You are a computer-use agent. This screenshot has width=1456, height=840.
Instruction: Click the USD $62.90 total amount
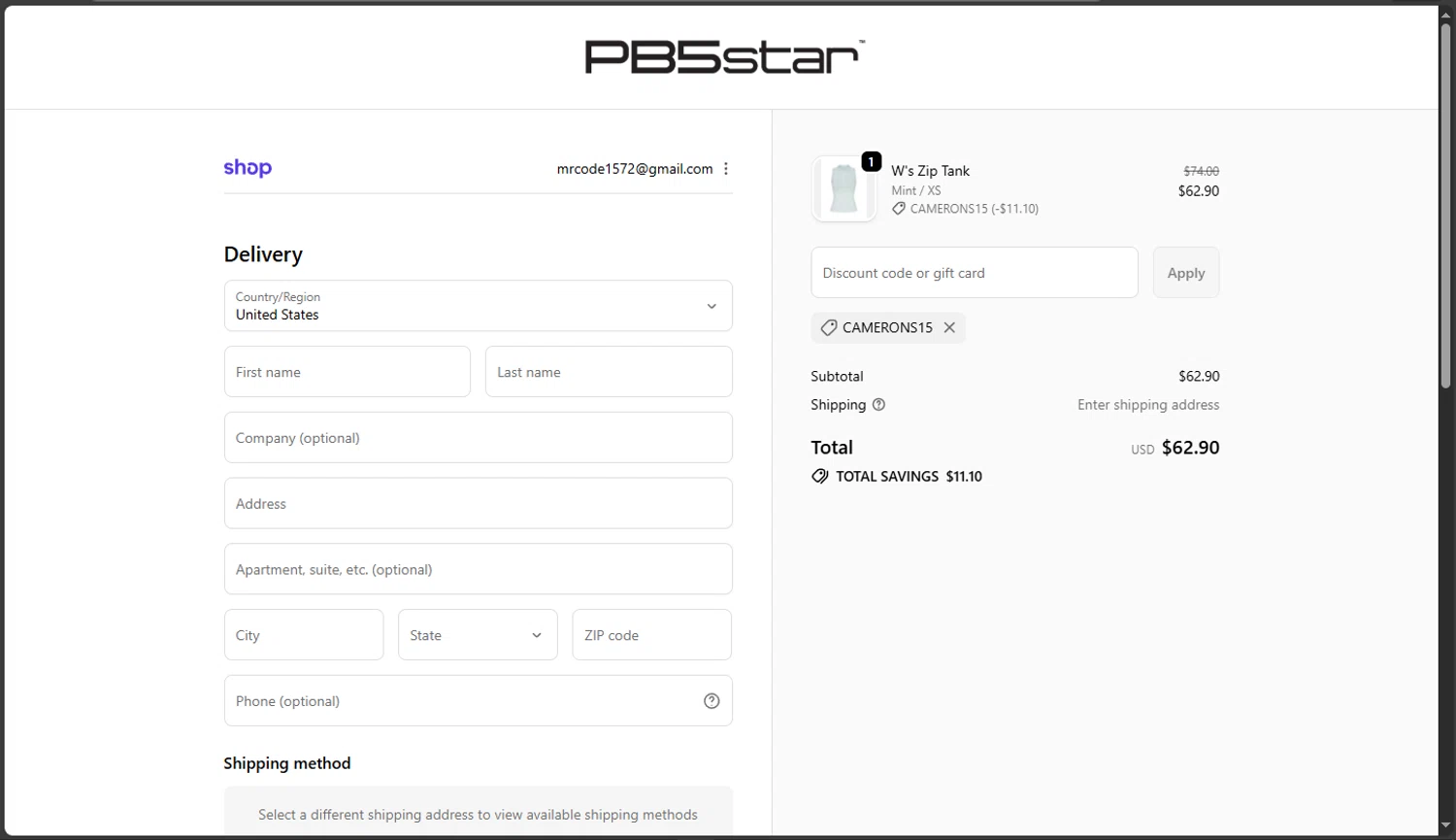tap(1175, 448)
